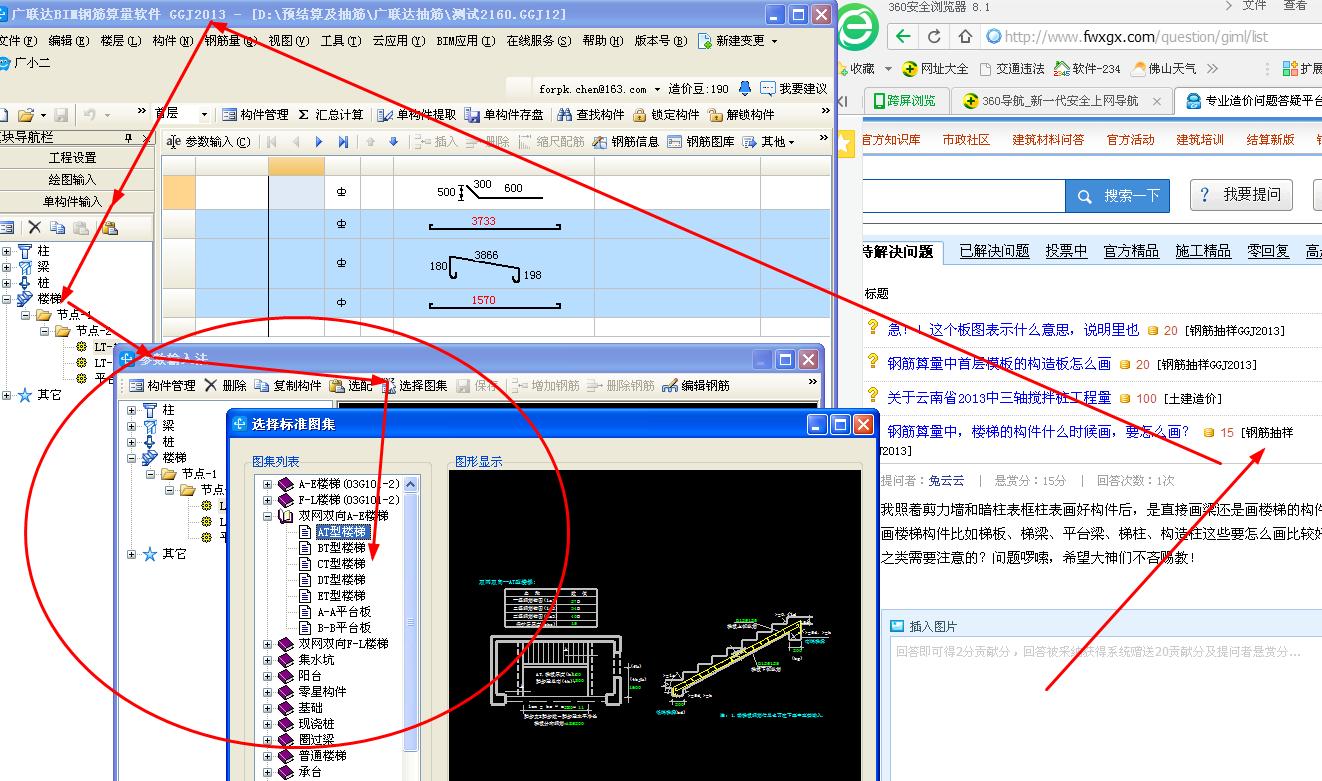Viewport: 1322px width, 781px height.
Task: Click 搜索一下 search button
Action: tap(1119, 196)
